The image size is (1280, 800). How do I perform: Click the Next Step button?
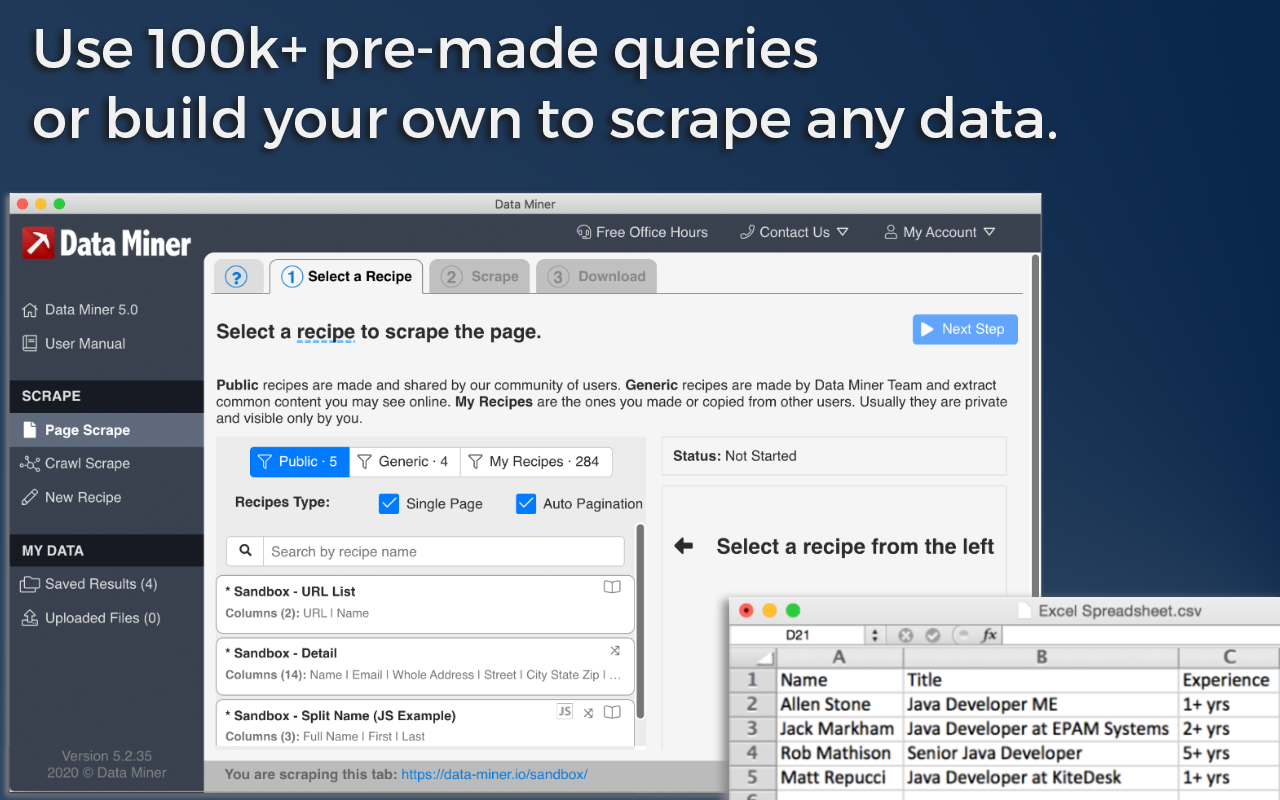tap(964, 329)
